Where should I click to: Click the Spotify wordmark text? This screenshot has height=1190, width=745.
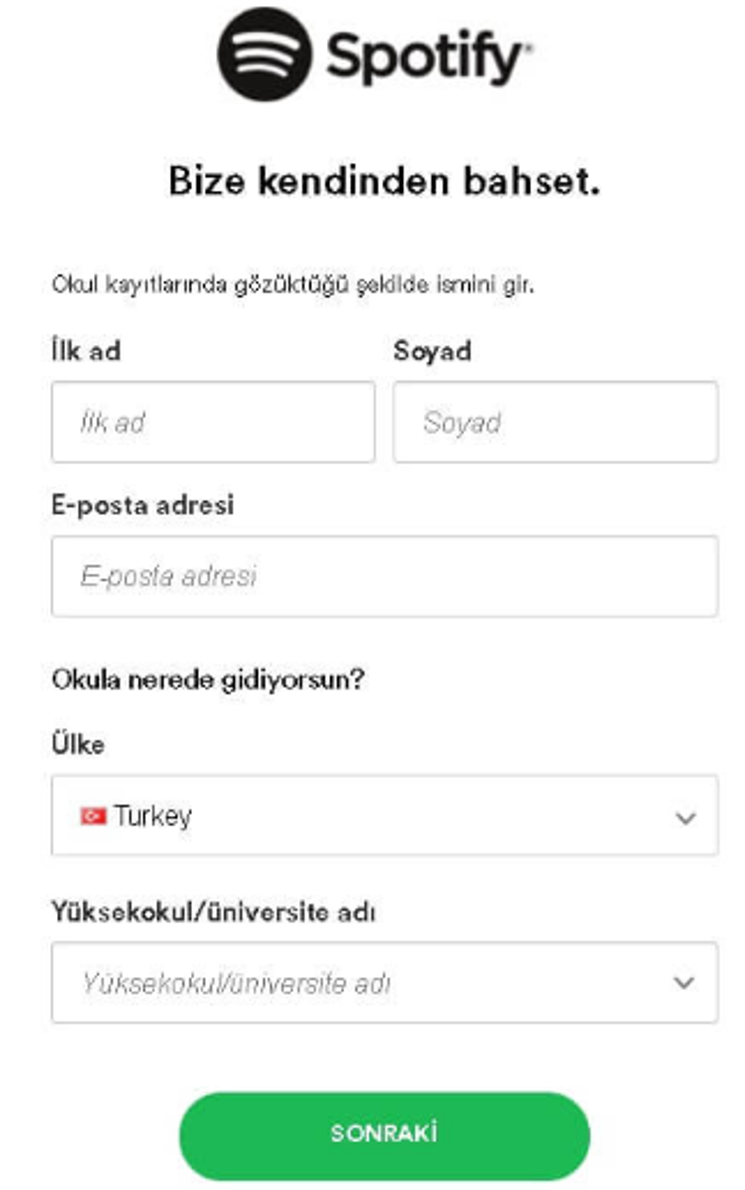coord(427,58)
